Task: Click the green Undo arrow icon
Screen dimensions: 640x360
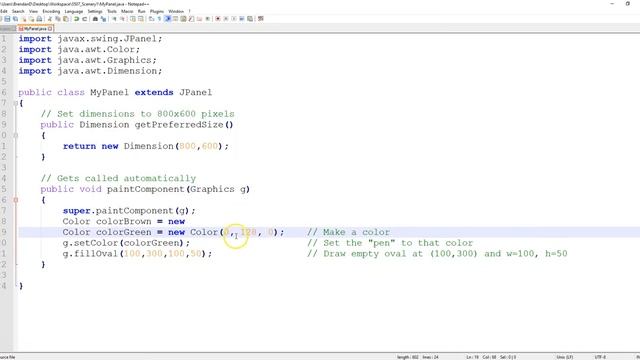Action: coord(76,19)
